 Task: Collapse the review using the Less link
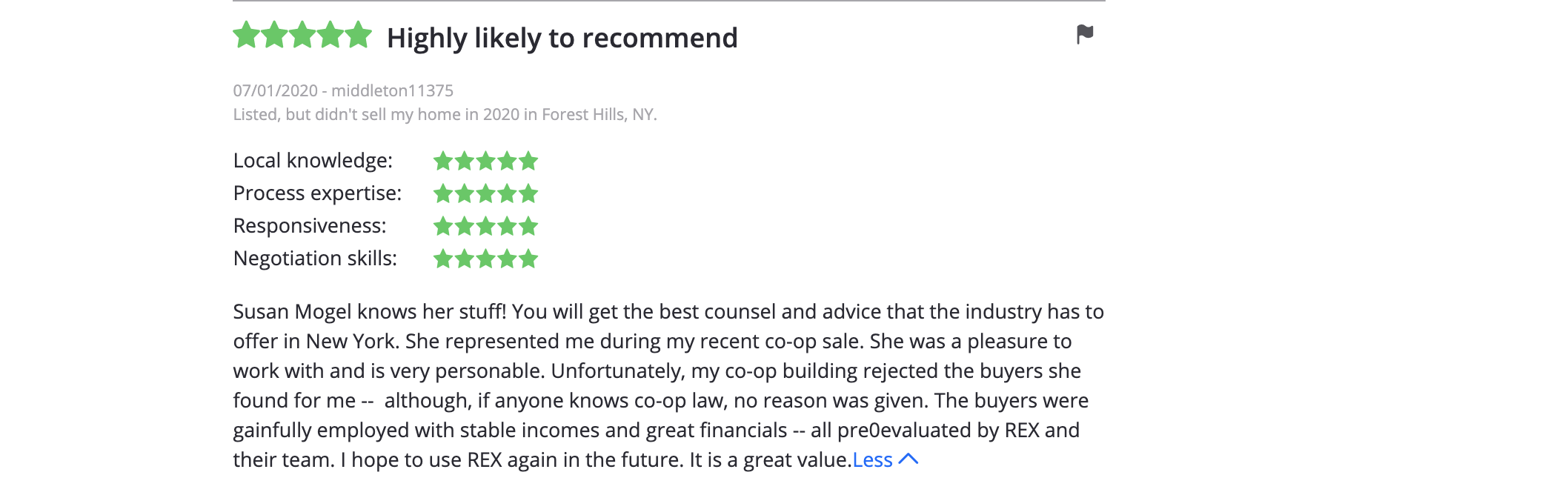point(872,460)
